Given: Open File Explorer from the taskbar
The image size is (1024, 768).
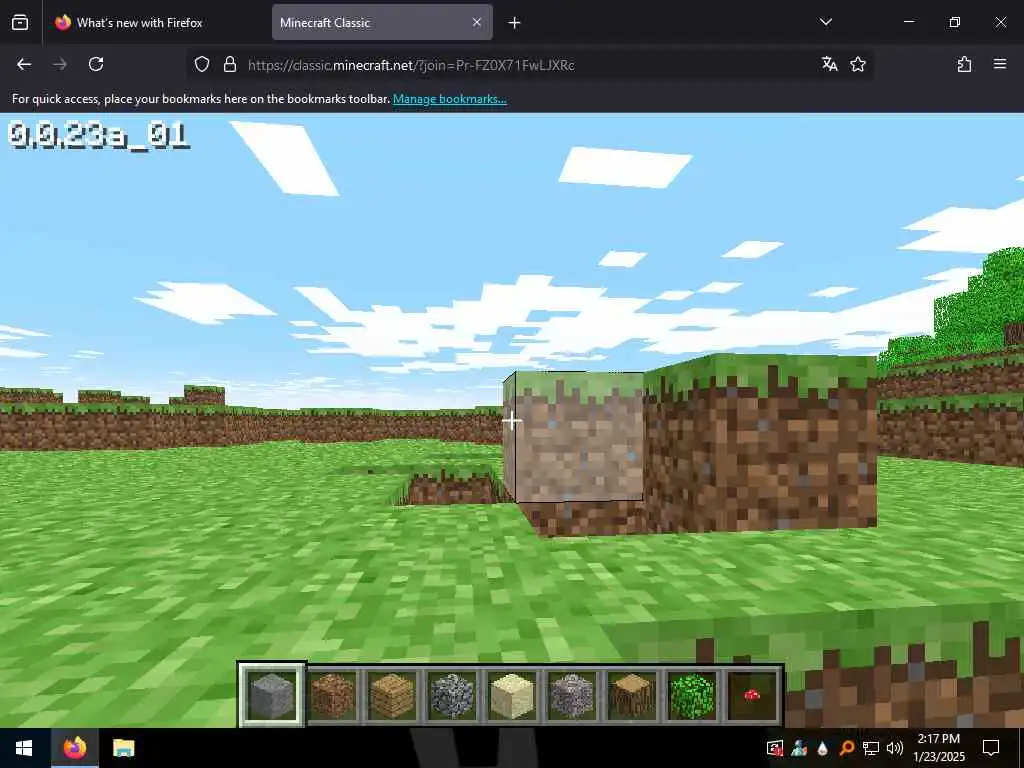Looking at the screenshot, I should pos(123,748).
